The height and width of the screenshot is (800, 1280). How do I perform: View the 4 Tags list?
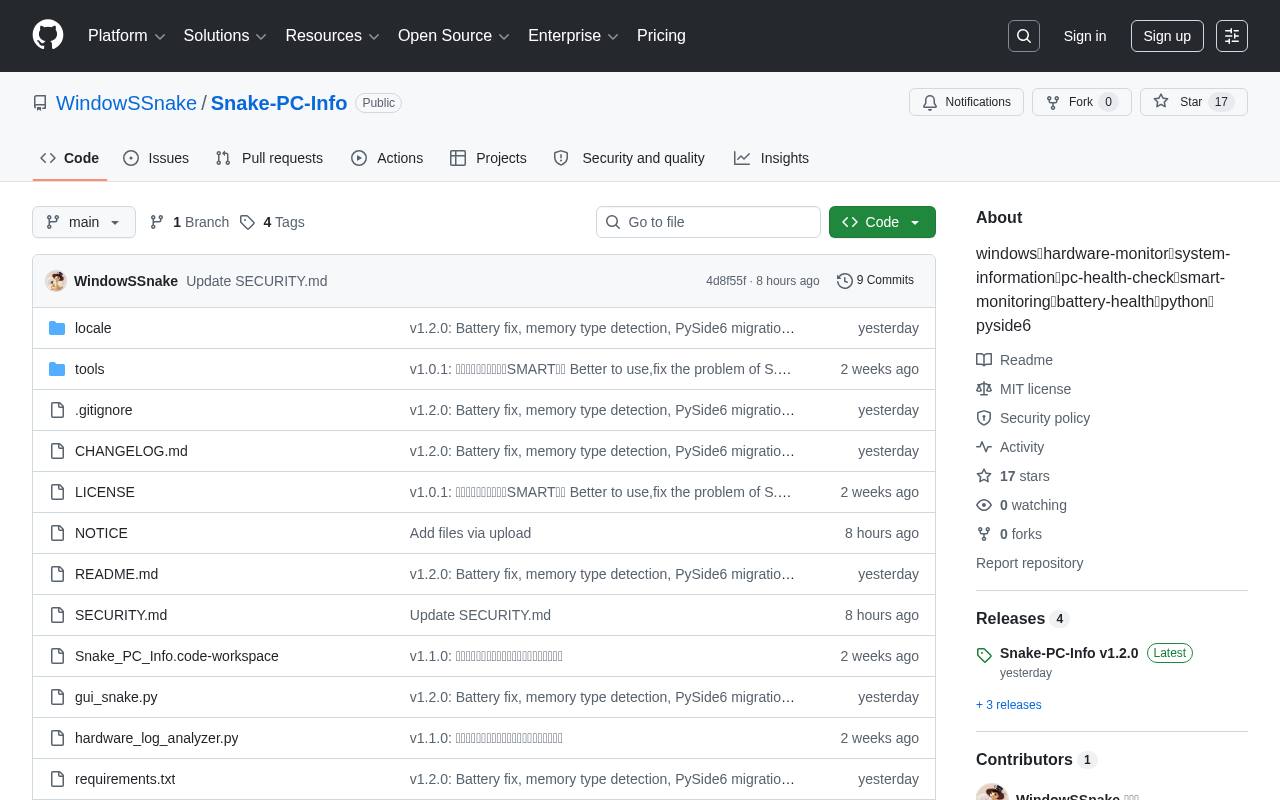click(272, 222)
